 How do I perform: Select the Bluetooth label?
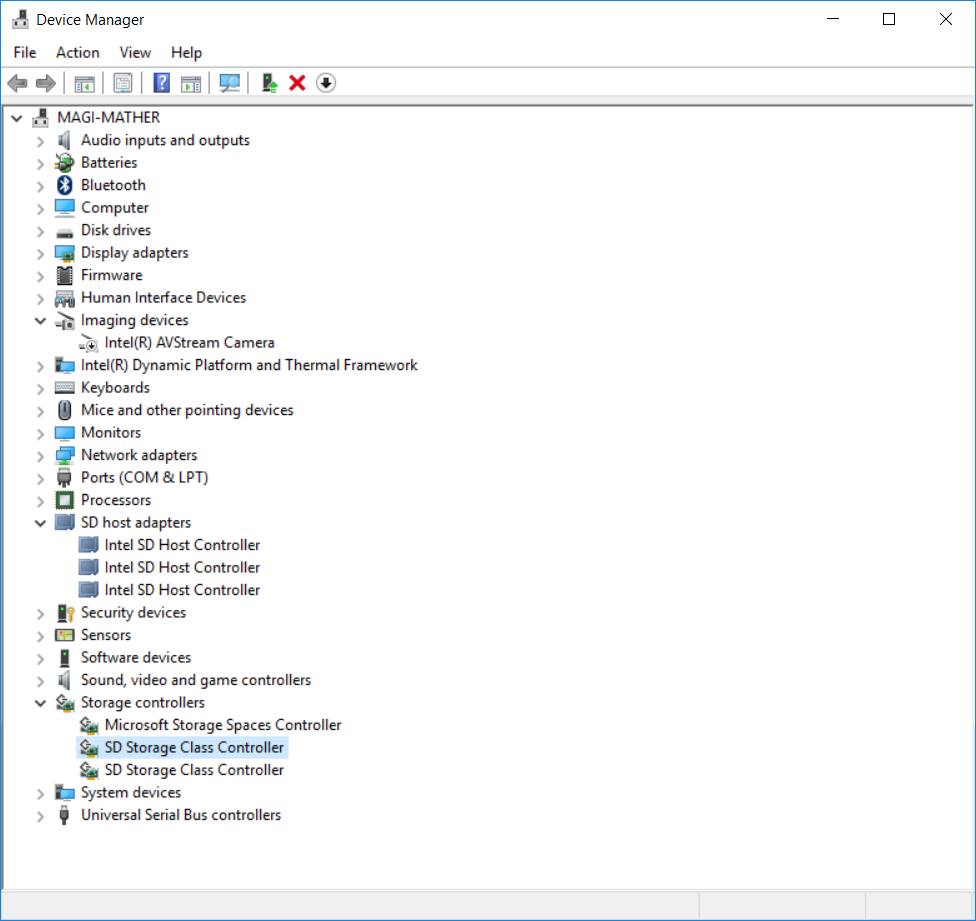[x=113, y=185]
